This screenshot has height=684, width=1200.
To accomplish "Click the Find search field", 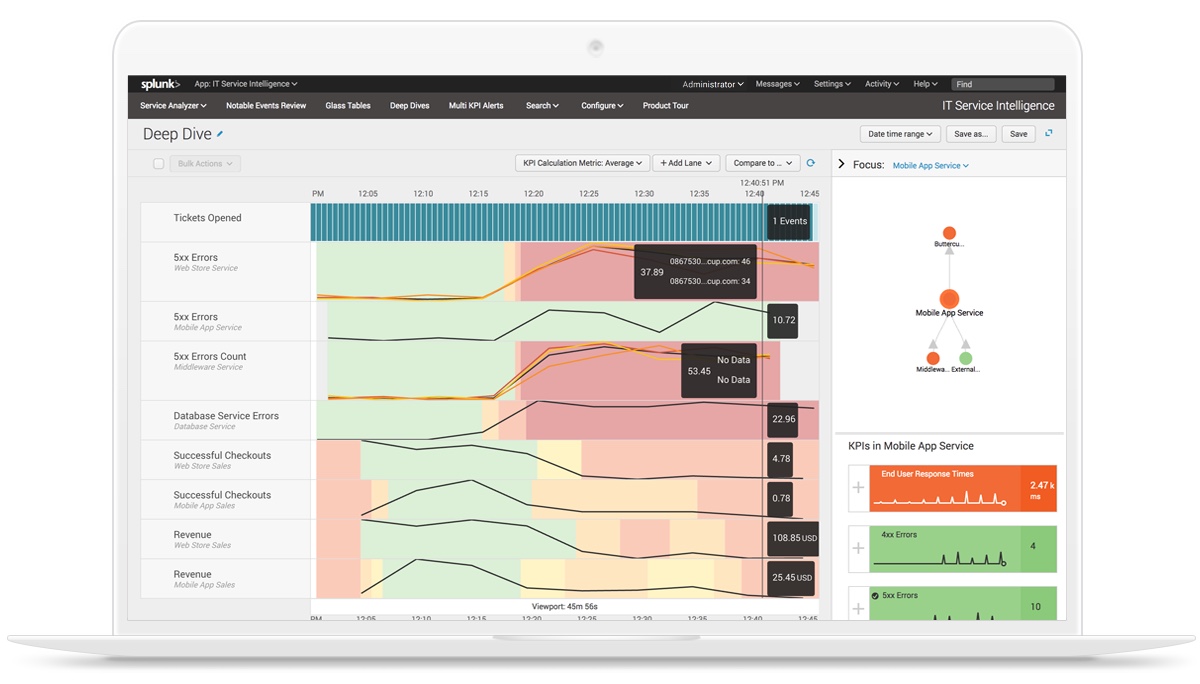I will [1003, 85].
